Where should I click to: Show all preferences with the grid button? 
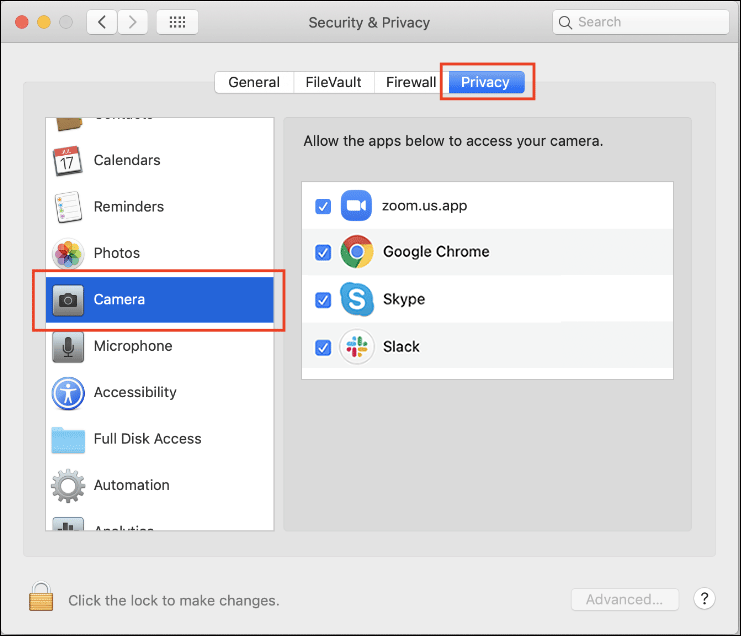[x=177, y=22]
